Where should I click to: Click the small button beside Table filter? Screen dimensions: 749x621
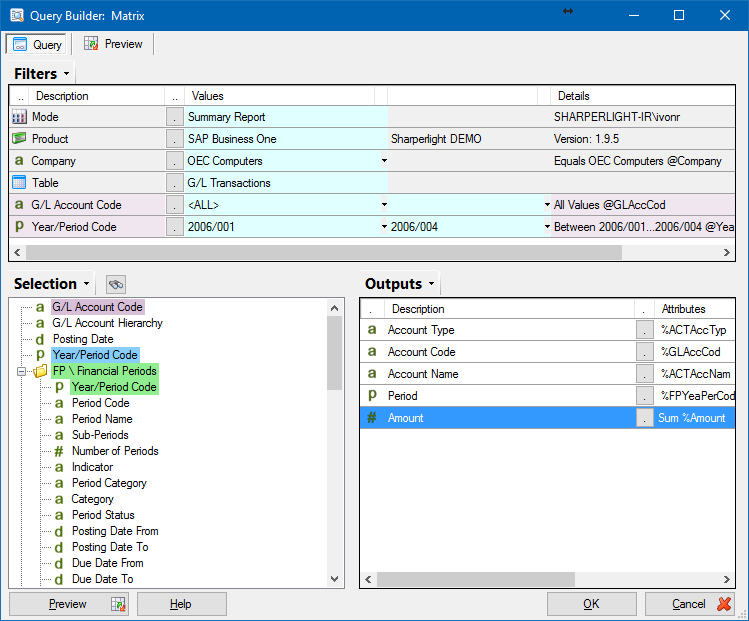point(175,183)
